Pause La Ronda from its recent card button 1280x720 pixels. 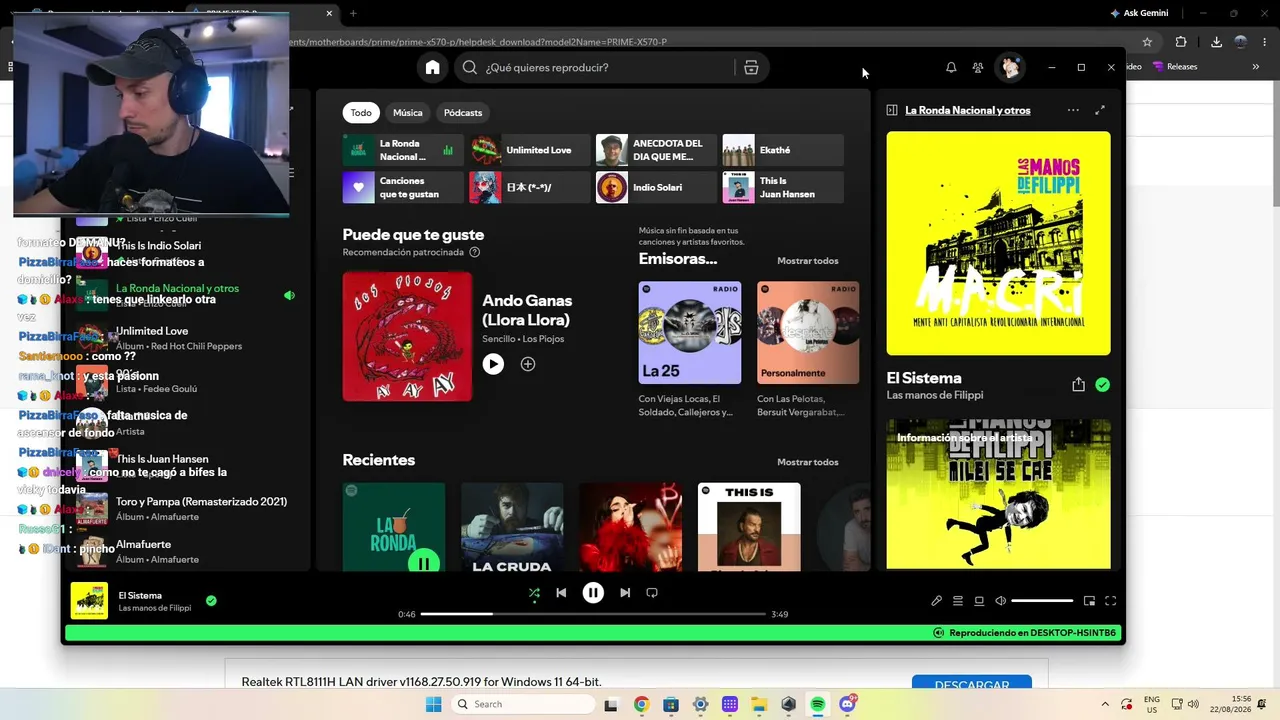(424, 563)
